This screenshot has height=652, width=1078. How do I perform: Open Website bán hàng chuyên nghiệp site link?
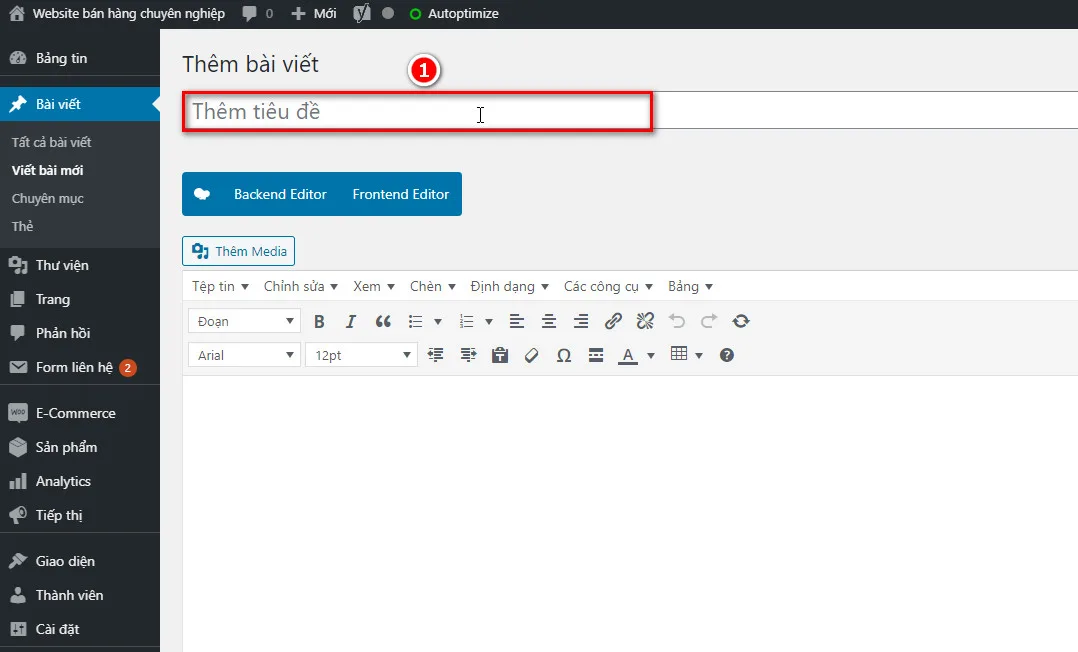pyautogui.click(x=129, y=13)
